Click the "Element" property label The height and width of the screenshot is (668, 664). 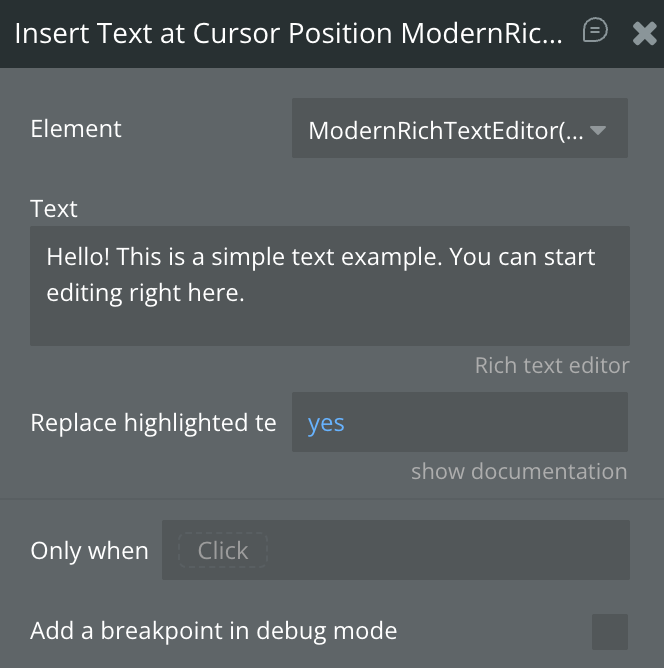tap(76, 129)
